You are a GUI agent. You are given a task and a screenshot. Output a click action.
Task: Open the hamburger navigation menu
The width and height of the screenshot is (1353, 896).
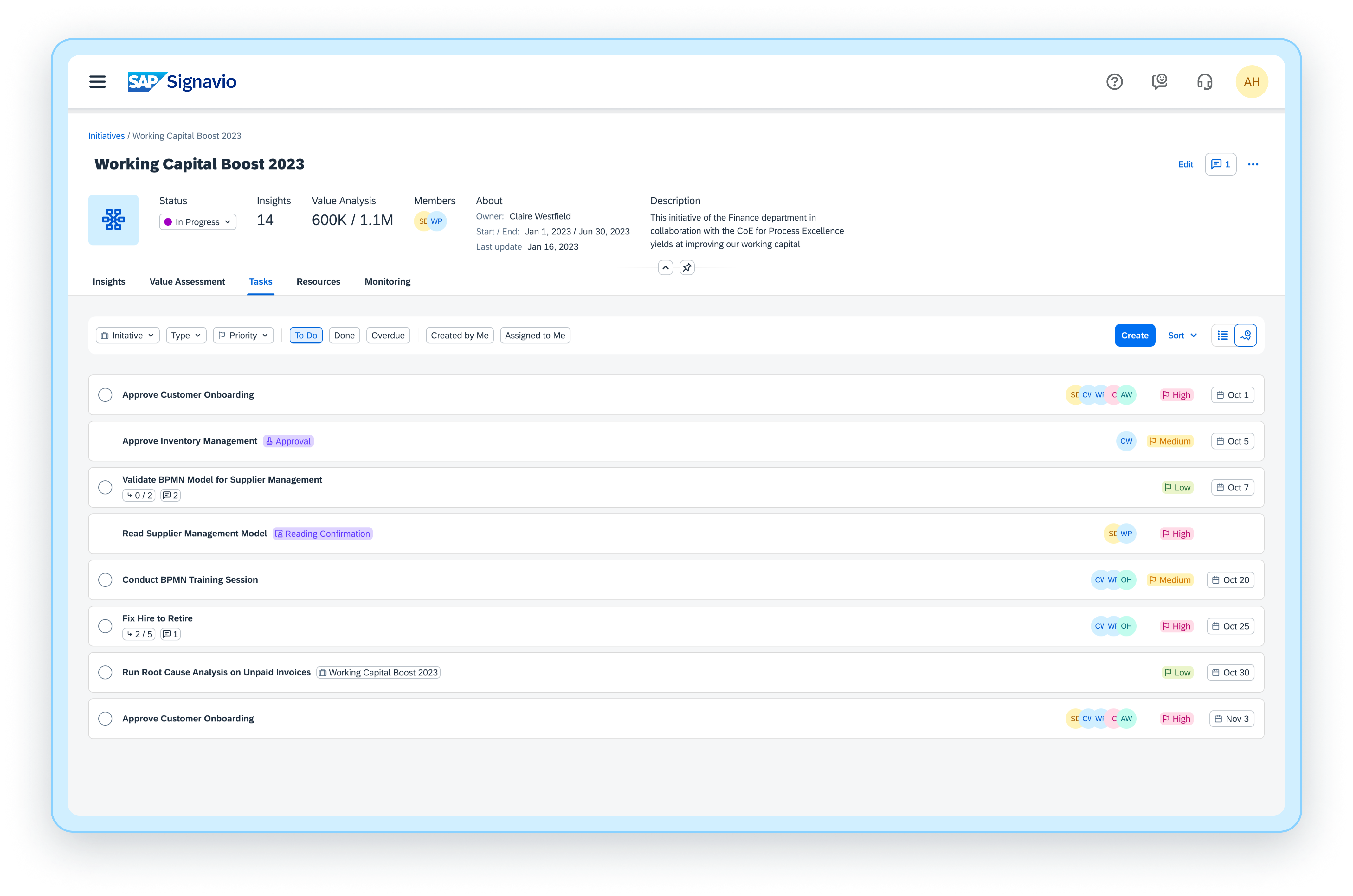click(97, 82)
